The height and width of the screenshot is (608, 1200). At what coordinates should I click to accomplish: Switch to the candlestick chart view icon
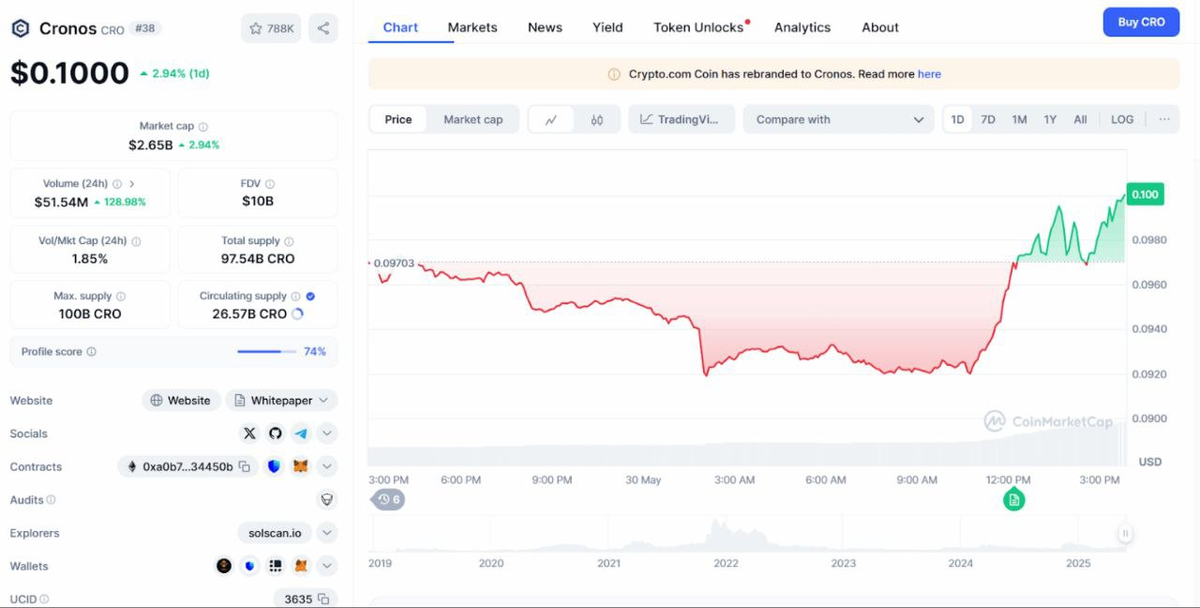click(597, 120)
